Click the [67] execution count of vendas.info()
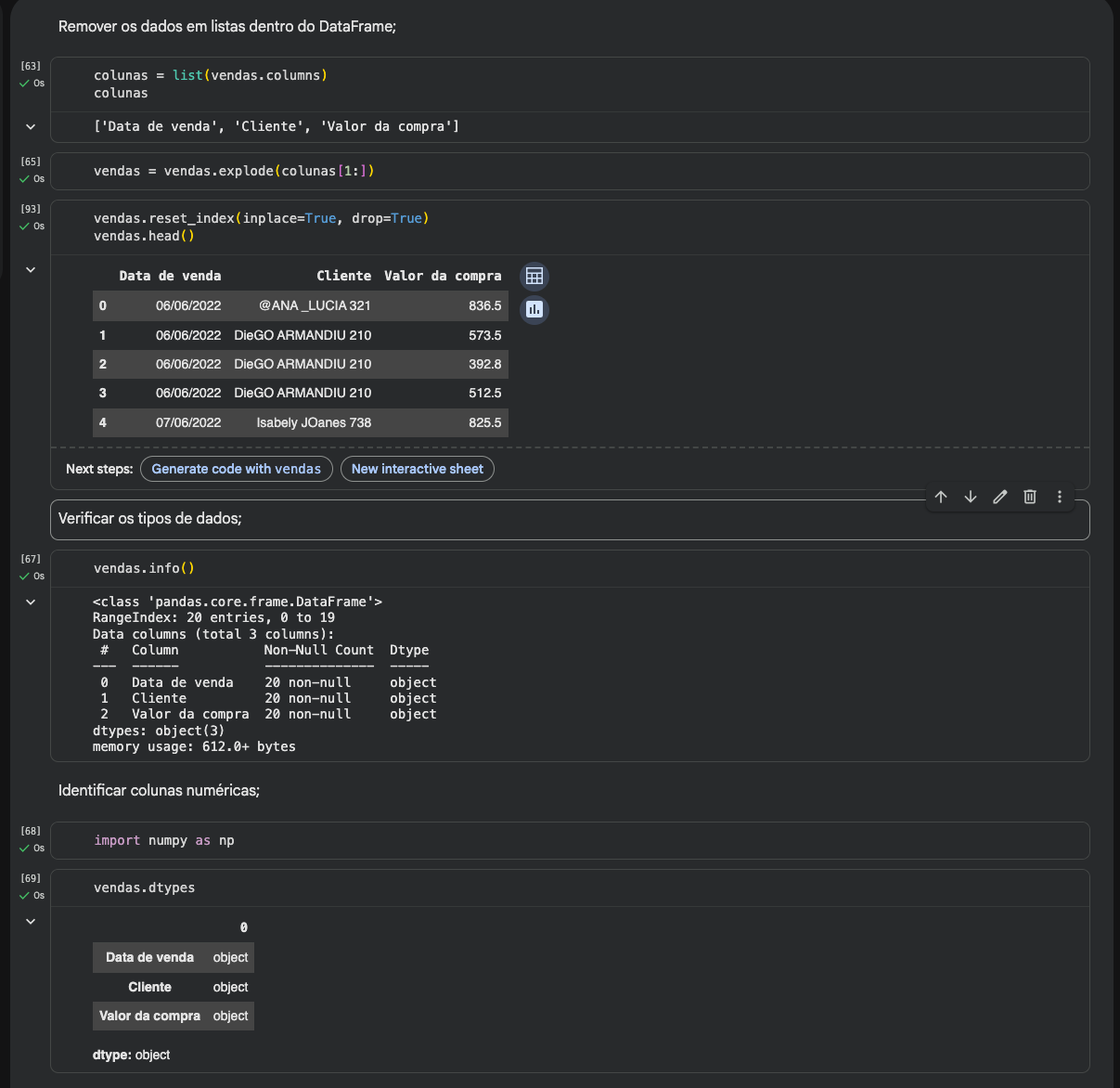This screenshot has width=1120, height=1088. 31,559
